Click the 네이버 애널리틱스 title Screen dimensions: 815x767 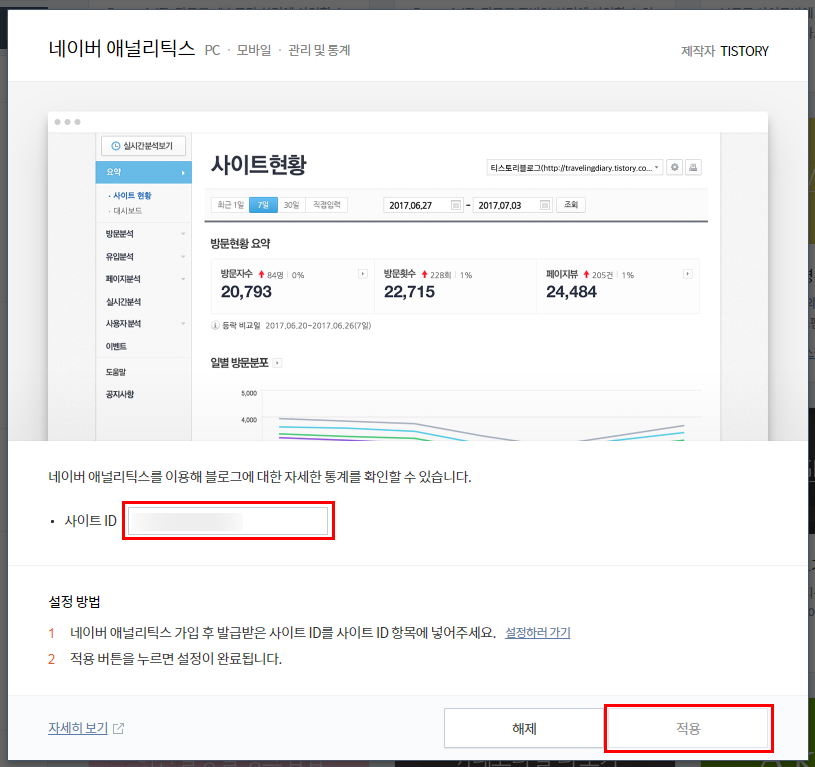tap(122, 48)
